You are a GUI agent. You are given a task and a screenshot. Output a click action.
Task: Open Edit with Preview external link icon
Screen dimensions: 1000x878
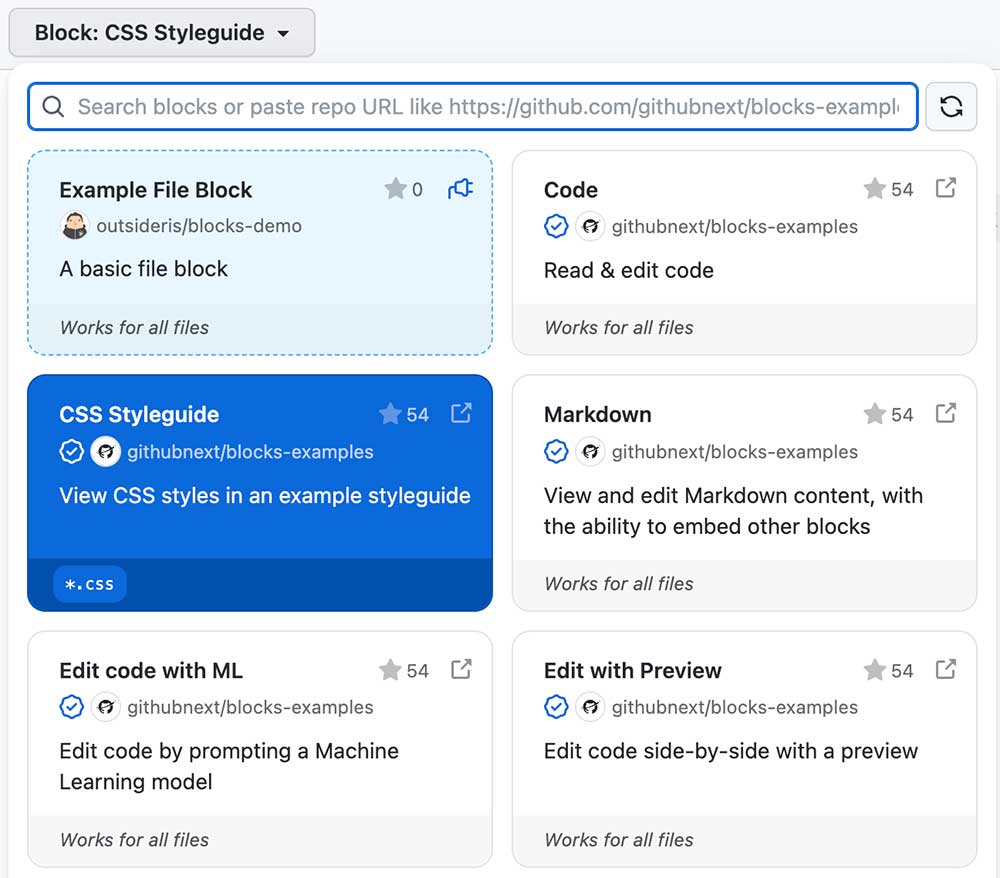pyautogui.click(x=946, y=669)
